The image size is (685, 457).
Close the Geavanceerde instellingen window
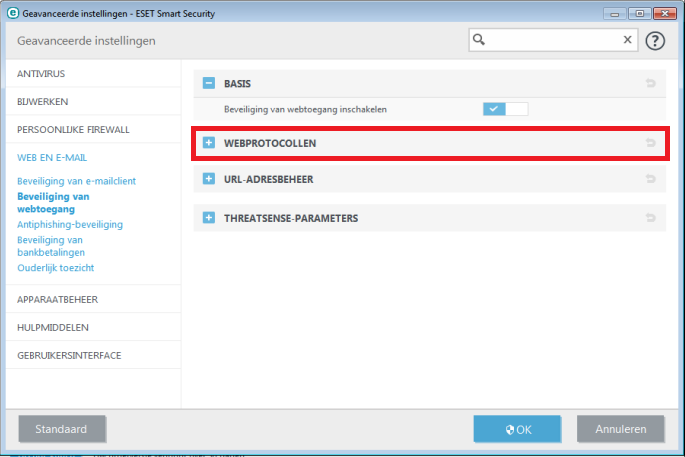click(x=665, y=14)
